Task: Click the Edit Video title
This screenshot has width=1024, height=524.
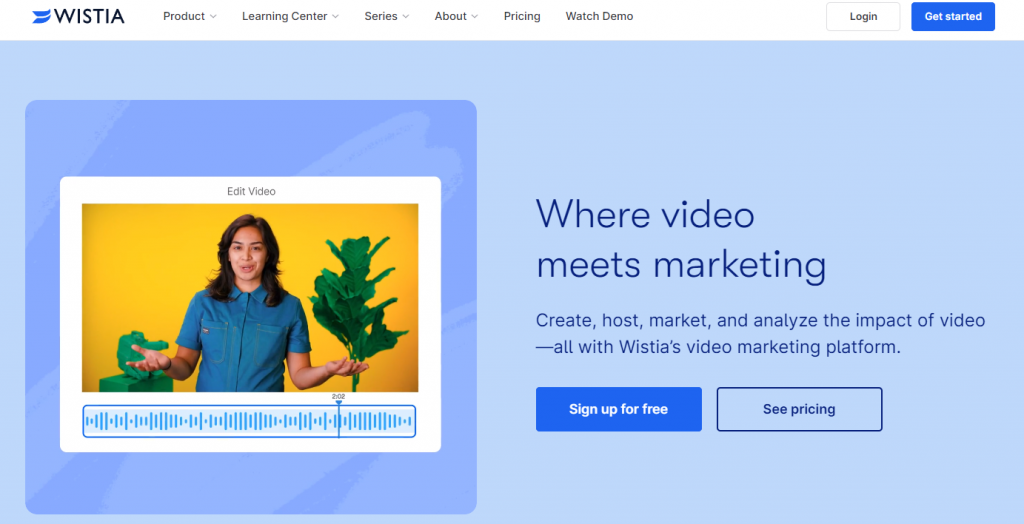Action: tap(251, 191)
